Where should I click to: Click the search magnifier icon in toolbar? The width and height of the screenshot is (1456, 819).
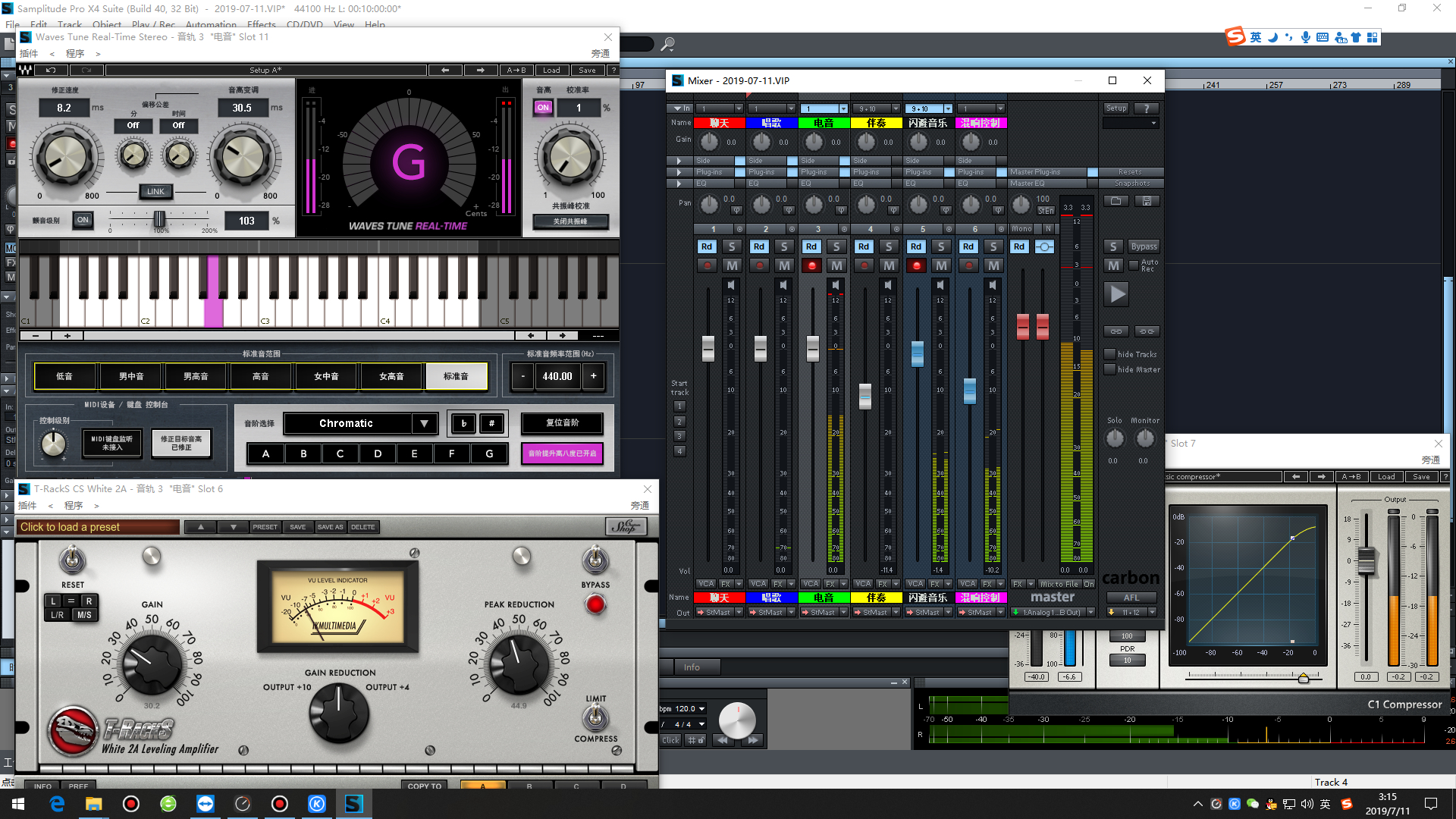pyautogui.click(x=667, y=45)
